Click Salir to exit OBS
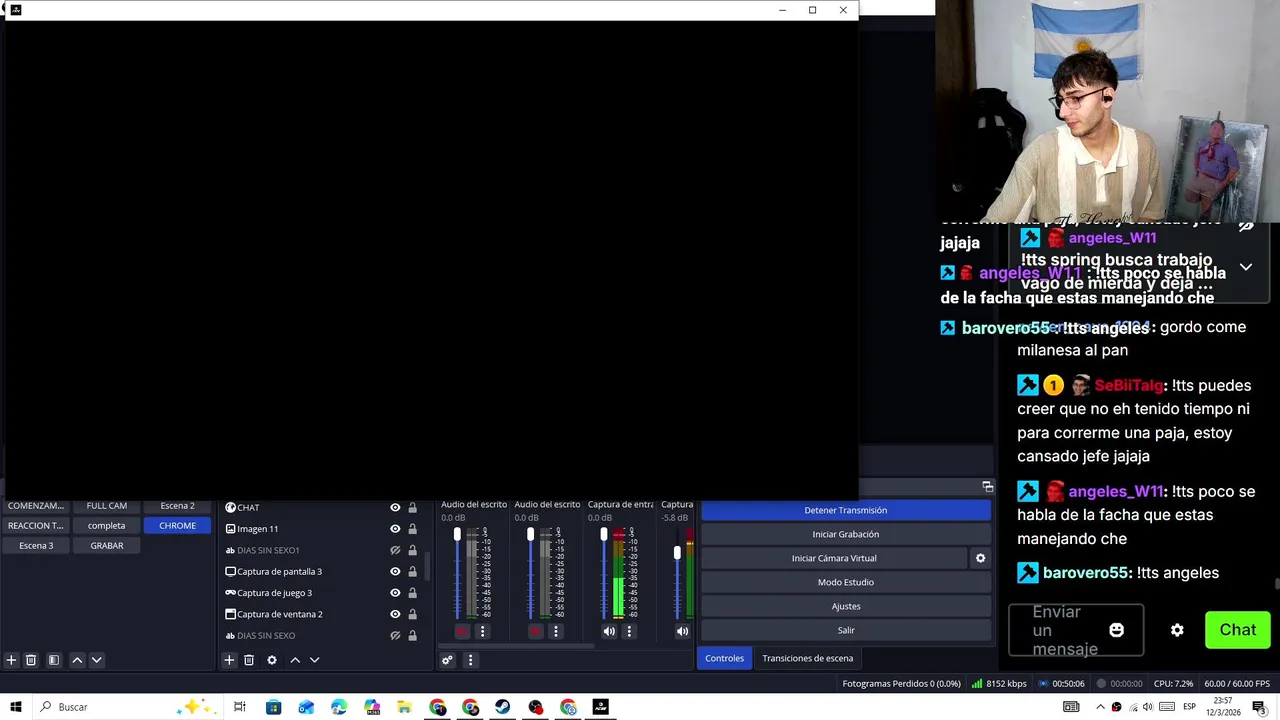 pyautogui.click(x=846, y=630)
